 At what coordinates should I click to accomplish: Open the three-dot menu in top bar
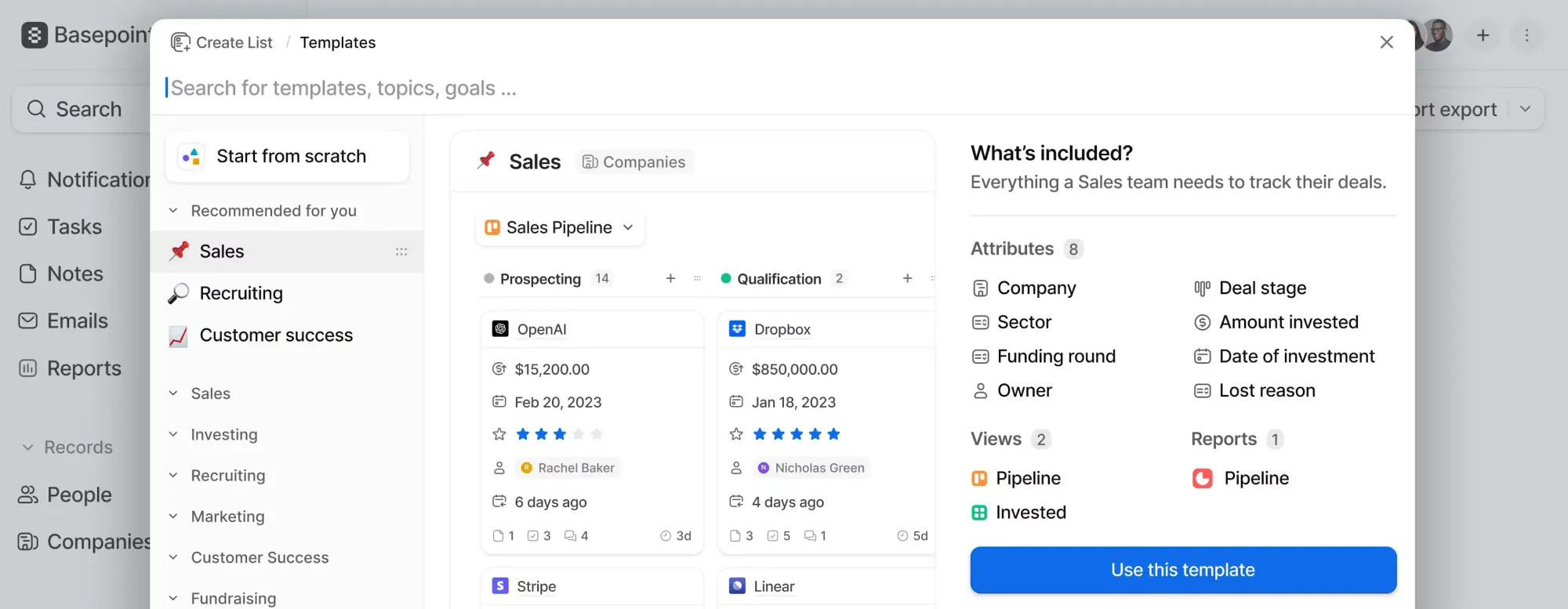[x=1526, y=35]
